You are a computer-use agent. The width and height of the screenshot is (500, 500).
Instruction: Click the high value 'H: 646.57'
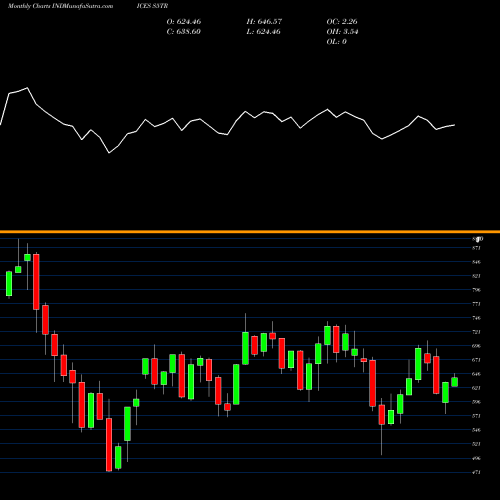[264, 22]
